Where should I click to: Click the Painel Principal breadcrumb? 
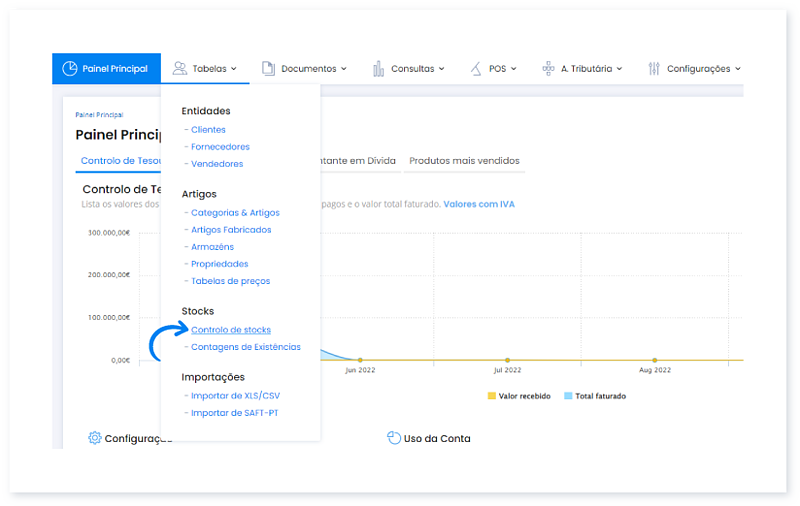(x=99, y=115)
